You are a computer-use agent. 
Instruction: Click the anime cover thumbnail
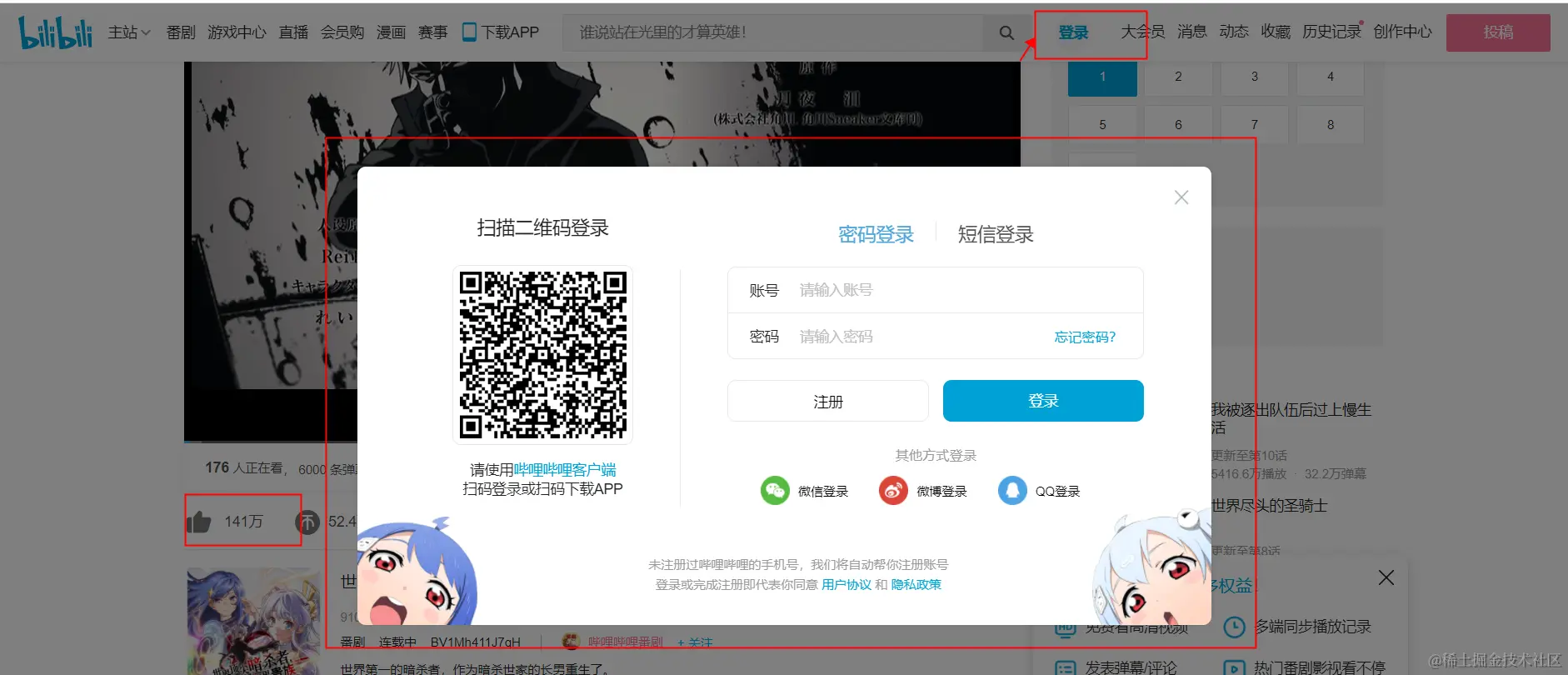click(253, 622)
